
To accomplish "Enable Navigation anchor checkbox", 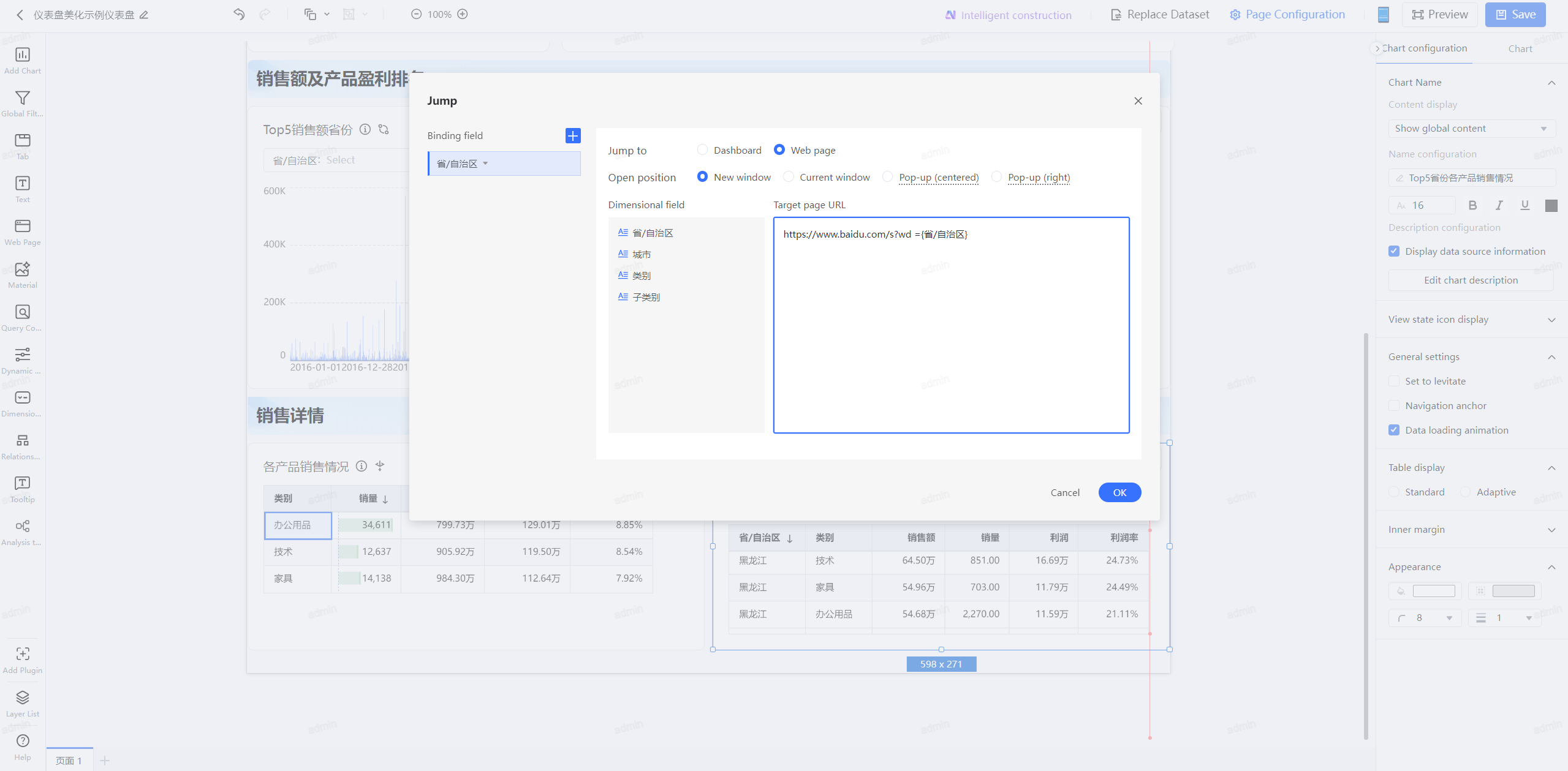I will (1394, 405).
